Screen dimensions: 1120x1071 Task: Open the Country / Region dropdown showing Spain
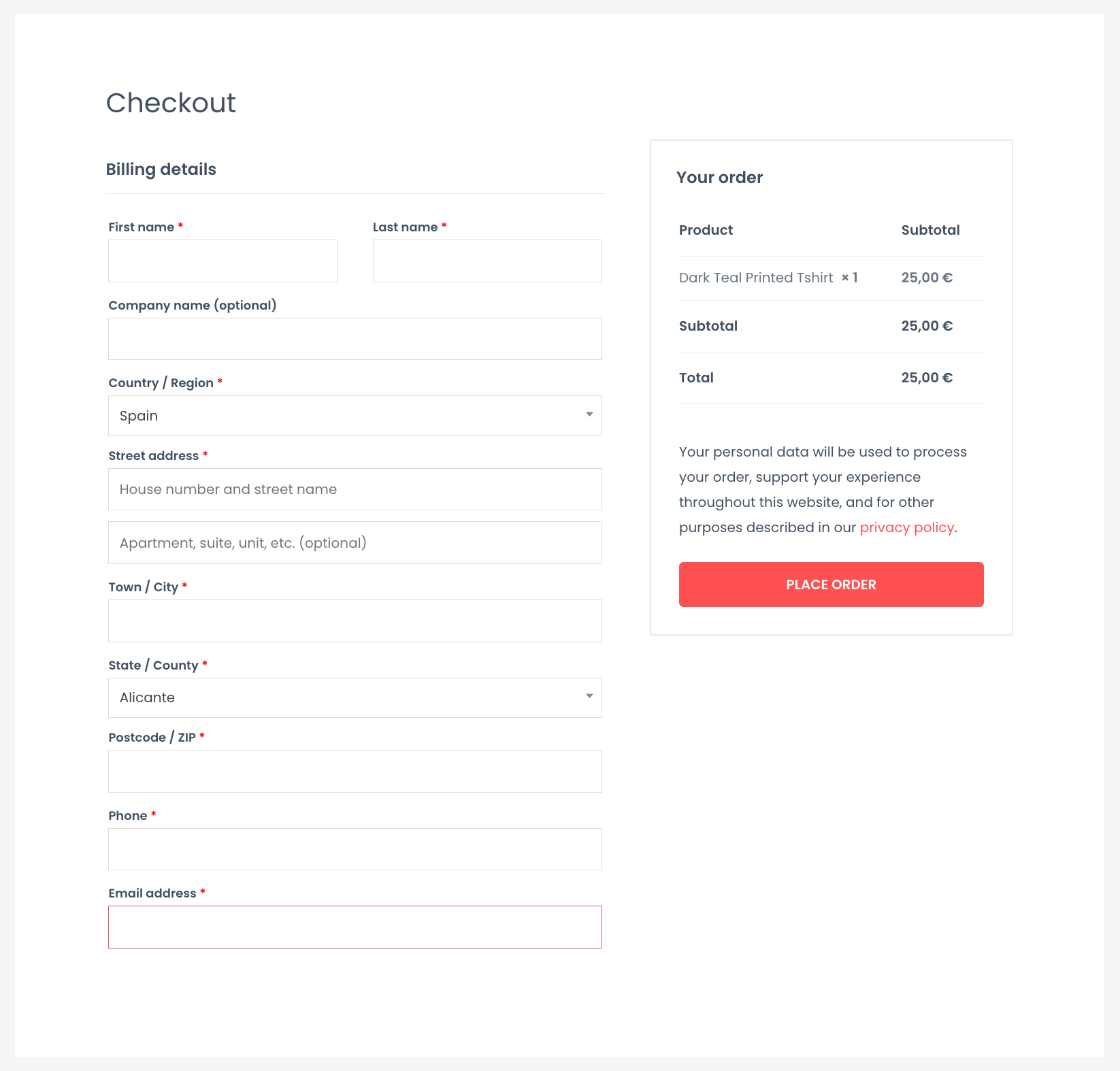point(355,416)
